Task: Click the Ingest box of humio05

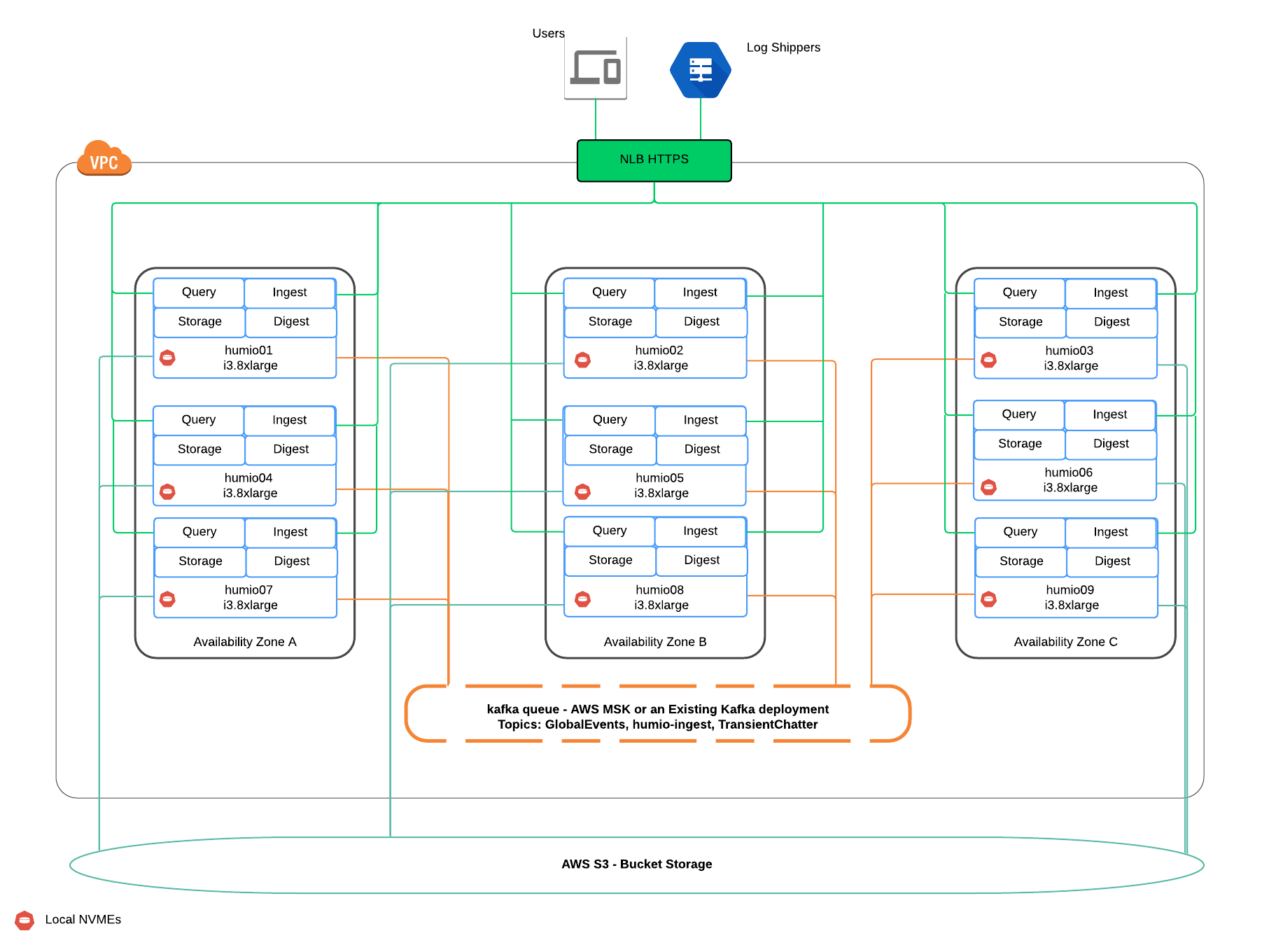Action: click(x=701, y=420)
